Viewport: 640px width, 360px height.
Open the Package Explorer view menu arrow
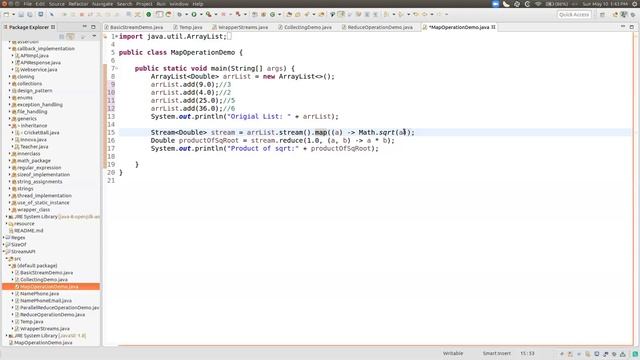[x=94, y=36]
